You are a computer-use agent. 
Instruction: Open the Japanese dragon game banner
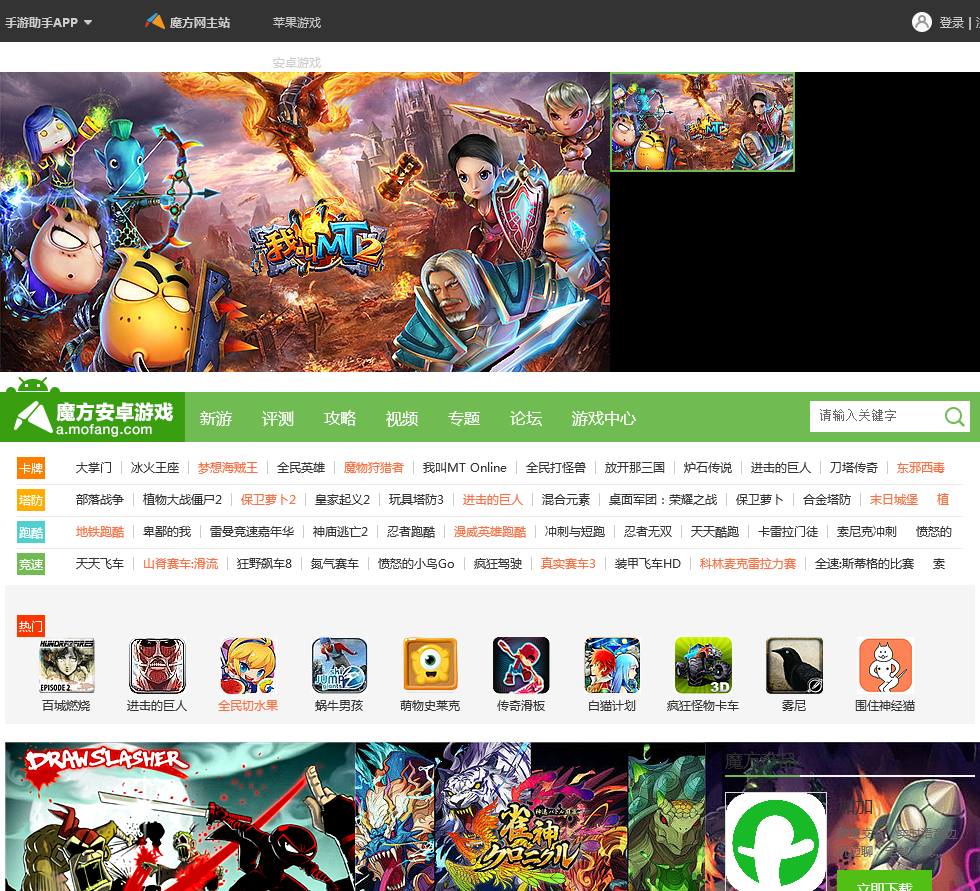tap(530, 817)
